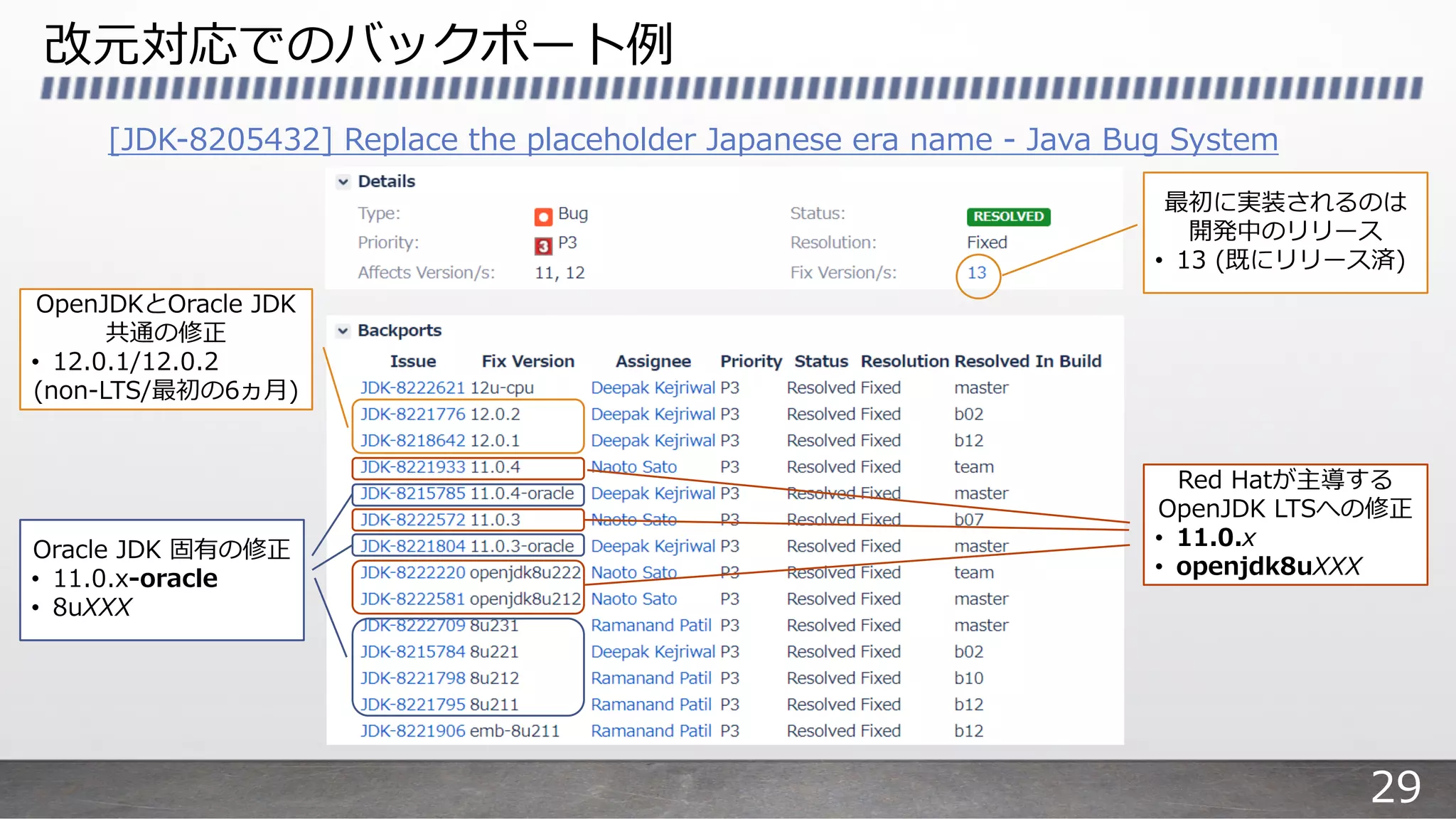Click the Resolution column header
1456x819 pixels.
pyautogui.click(x=905, y=361)
